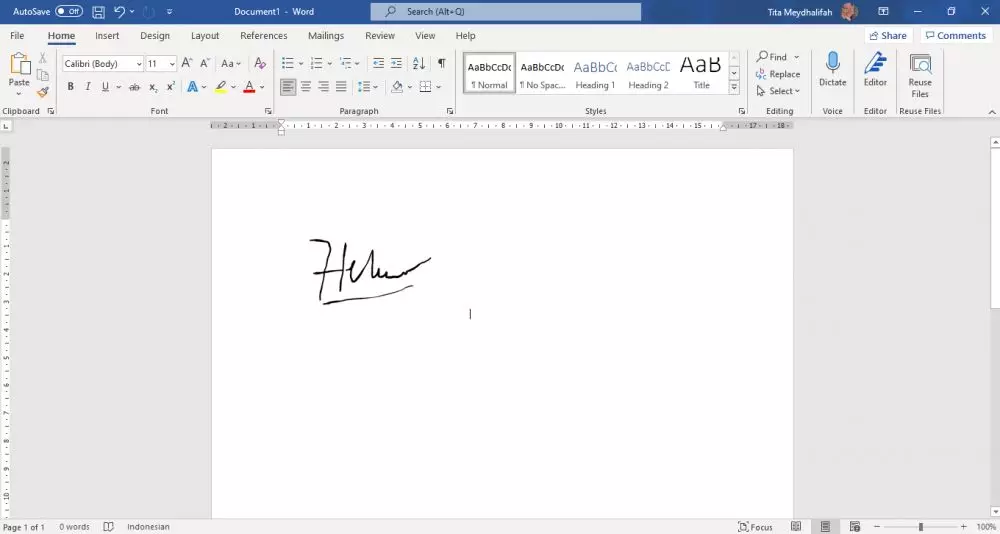1000x534 pixels.
Task: Switch to the Layout tab
Action: pos(205,36)
